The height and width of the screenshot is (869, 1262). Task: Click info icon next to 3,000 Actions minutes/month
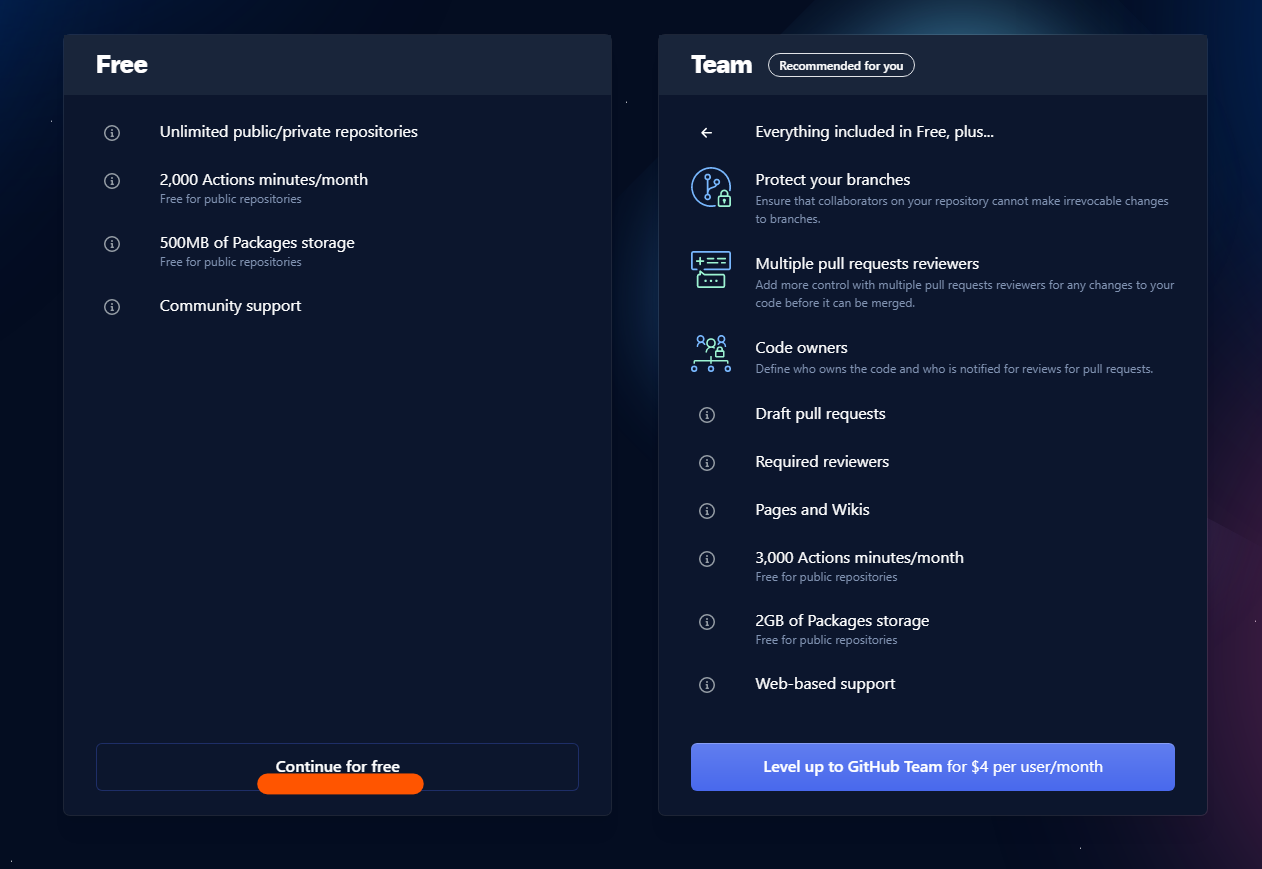pyautogui.click(x=707, y=559)
